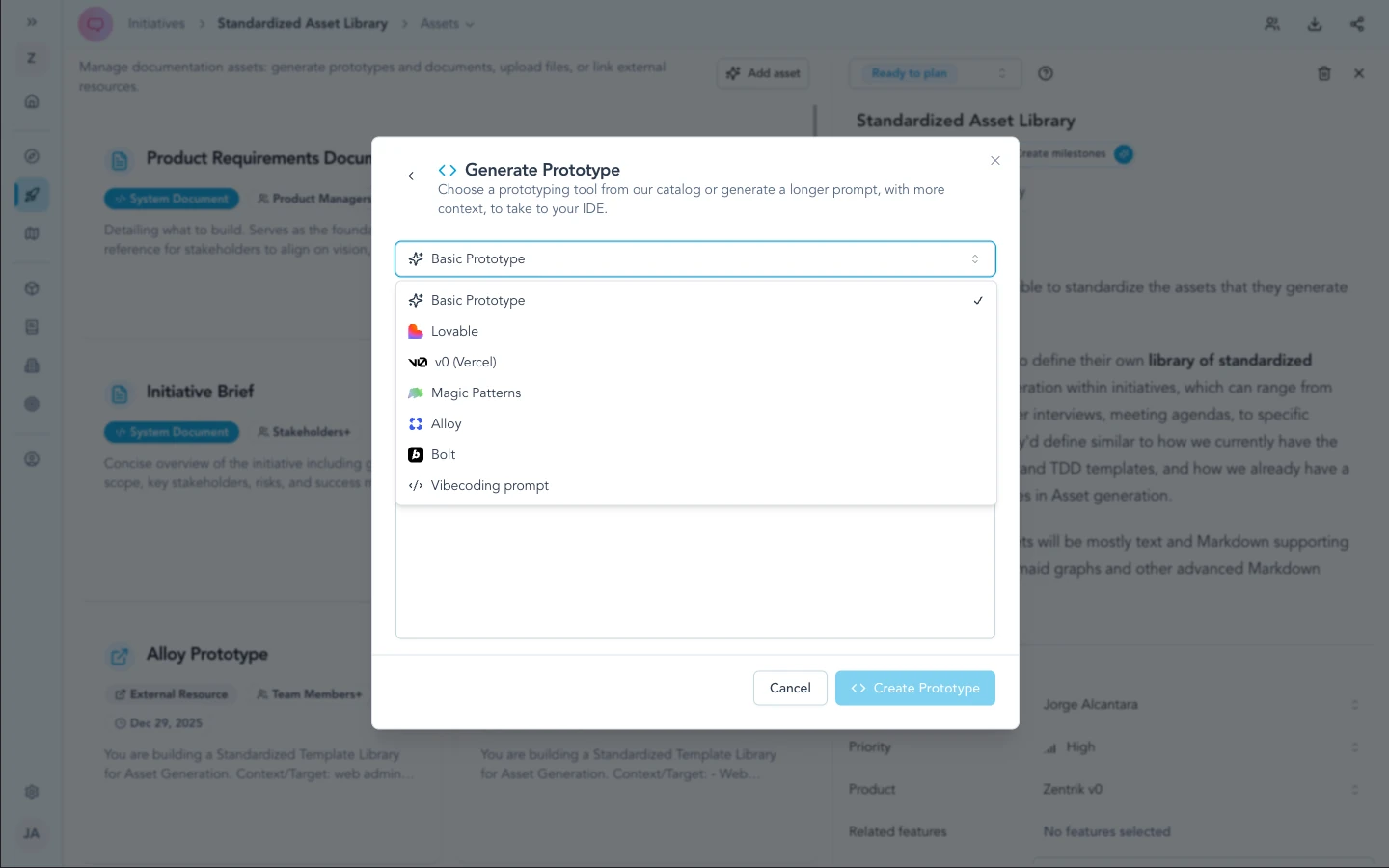Click Add asset button
Viewport: 1389px width, 868px height.
(762, 73)
